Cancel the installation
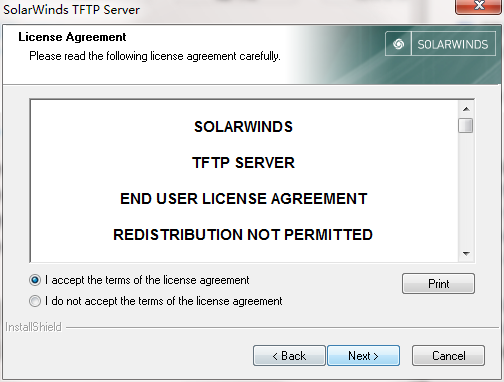504x382 pixels. [x=448, y=356]
